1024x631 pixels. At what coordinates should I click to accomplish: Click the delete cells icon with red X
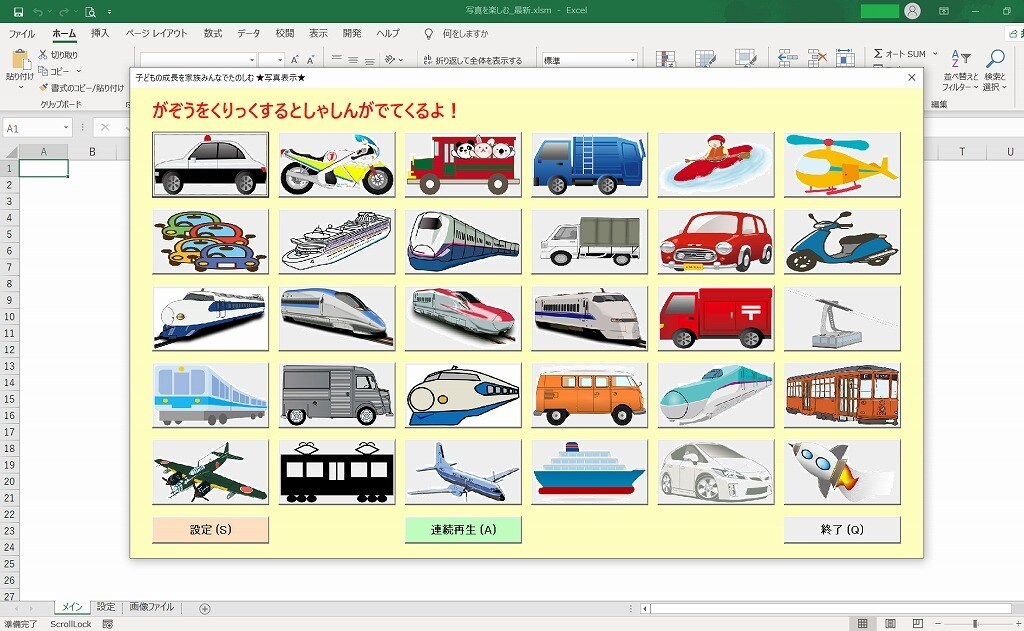[x=817, y=59]
